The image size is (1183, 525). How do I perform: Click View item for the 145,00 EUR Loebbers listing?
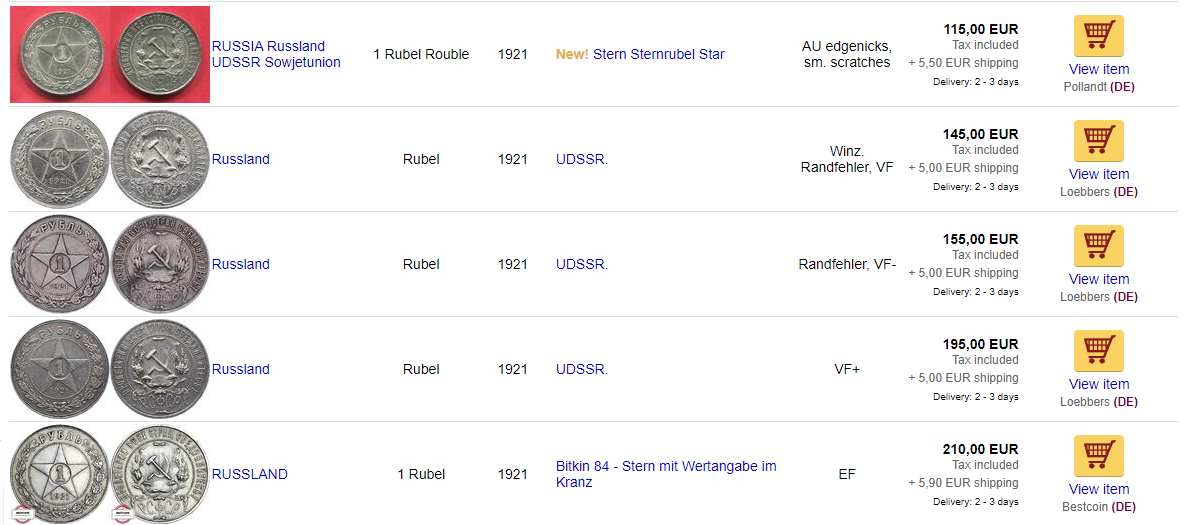tap(1098, 174)
